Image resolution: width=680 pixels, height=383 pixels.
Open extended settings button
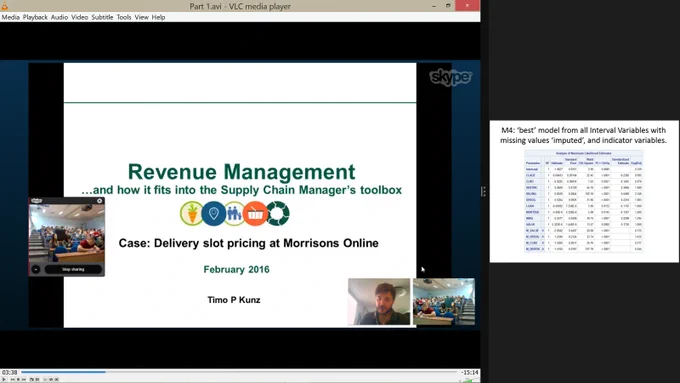pos(37,380)
